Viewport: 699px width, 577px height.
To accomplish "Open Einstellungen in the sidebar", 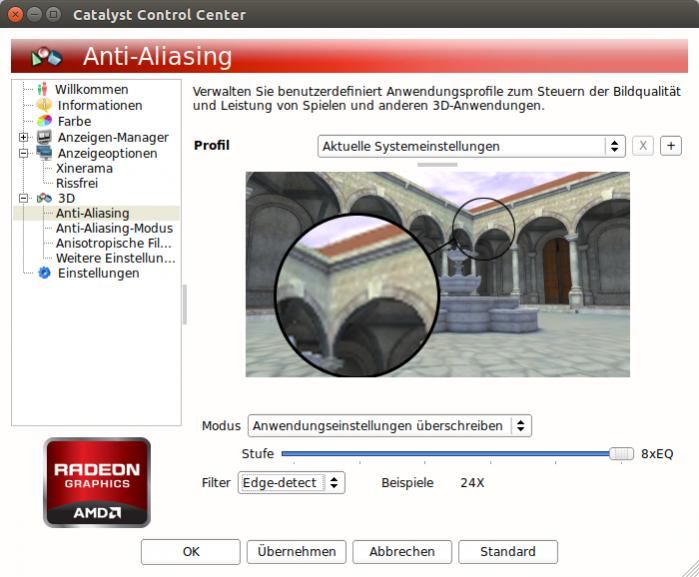I will click(x=98, y=273).
